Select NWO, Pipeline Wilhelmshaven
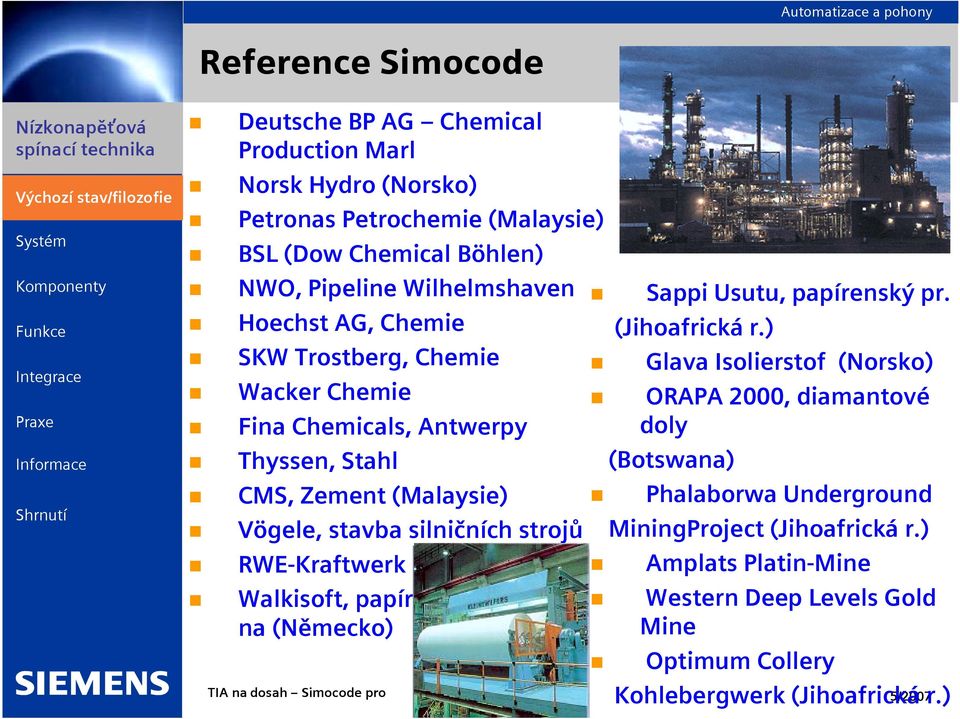 pyautogui.click(x=407, y=288)
